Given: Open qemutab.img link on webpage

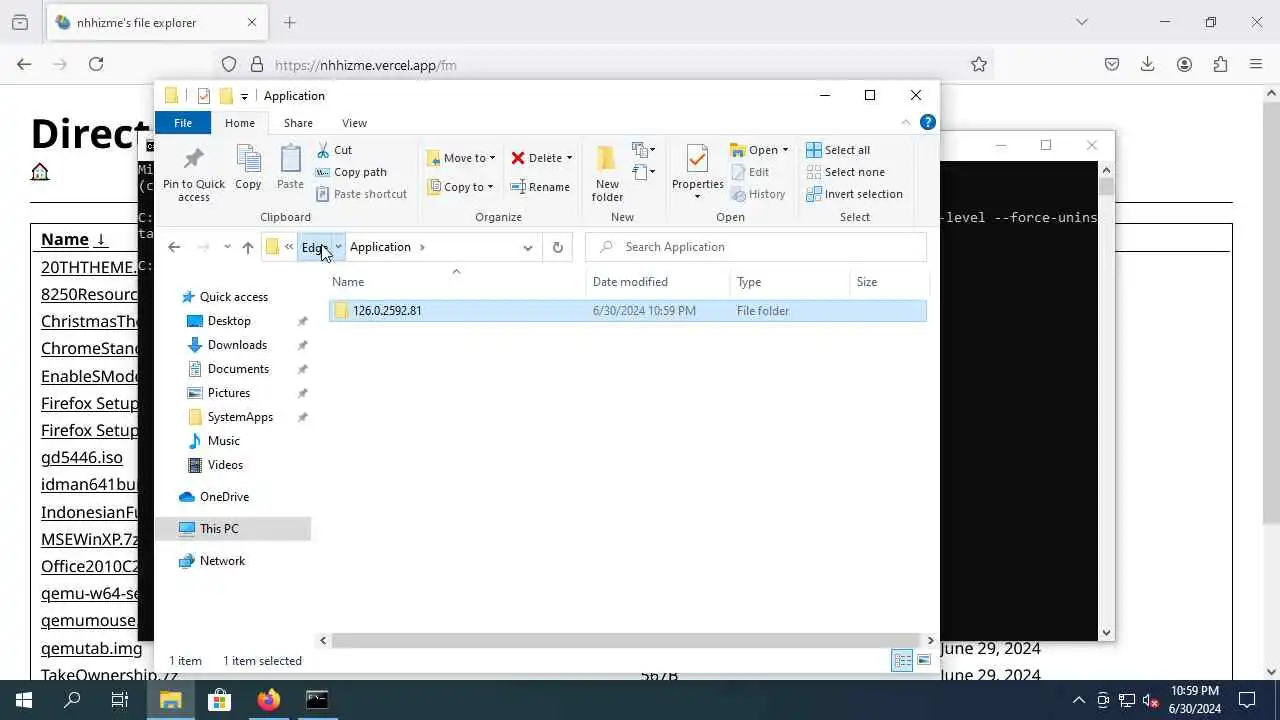Looking at the screenshot, I should click(x=92, y=648).
